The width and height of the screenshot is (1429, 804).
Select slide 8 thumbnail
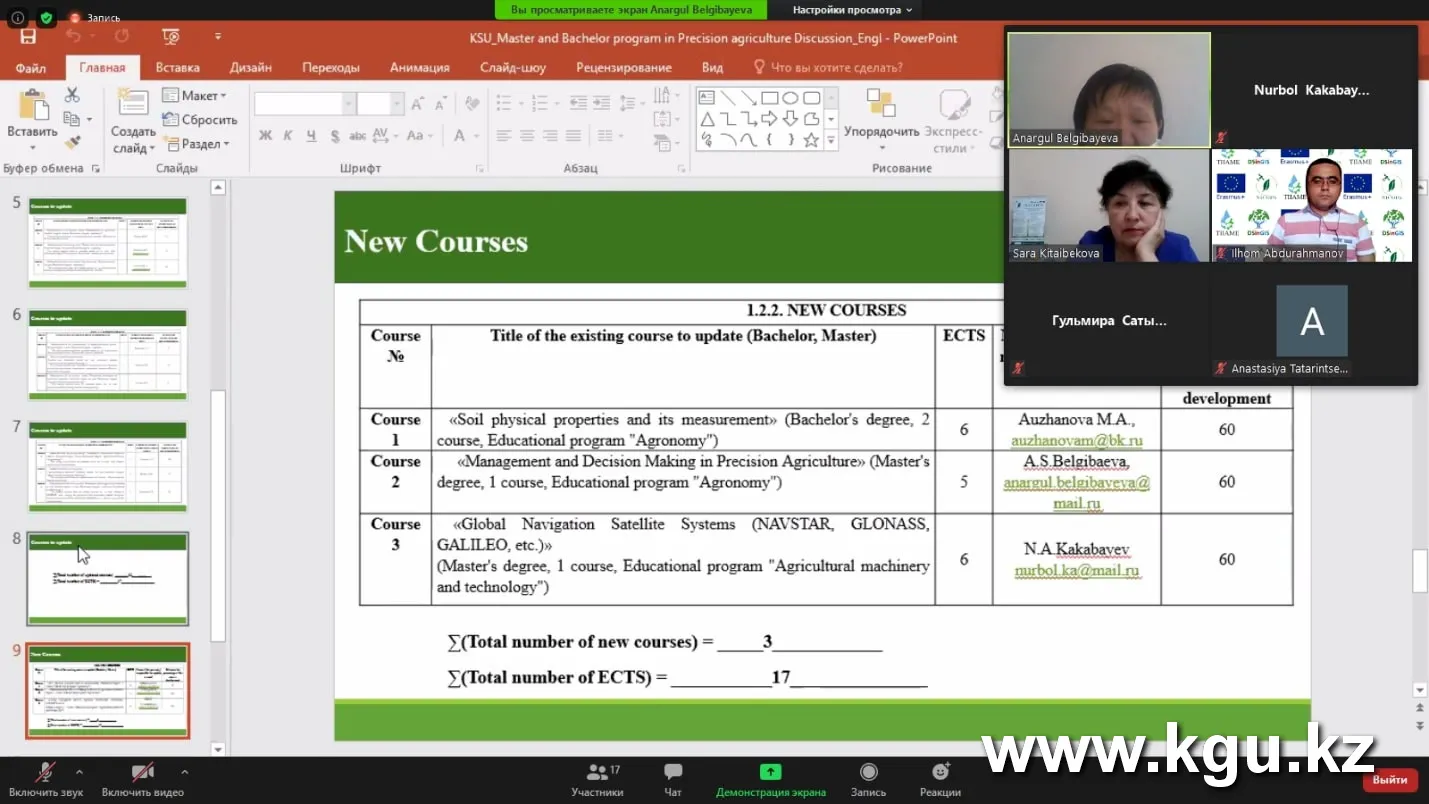[x=107, y=579]
